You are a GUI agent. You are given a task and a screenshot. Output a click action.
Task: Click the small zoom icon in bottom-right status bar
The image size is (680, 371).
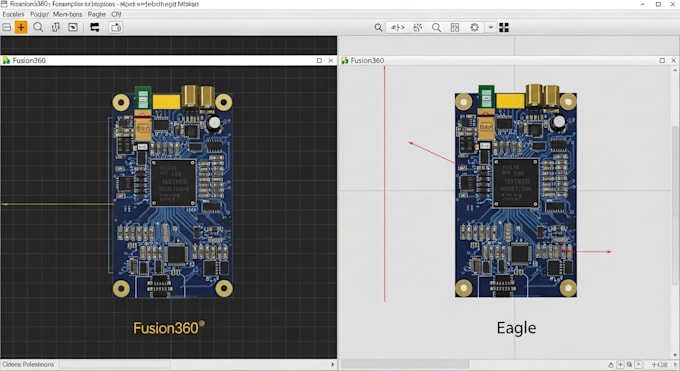click(x=629, y=364)
